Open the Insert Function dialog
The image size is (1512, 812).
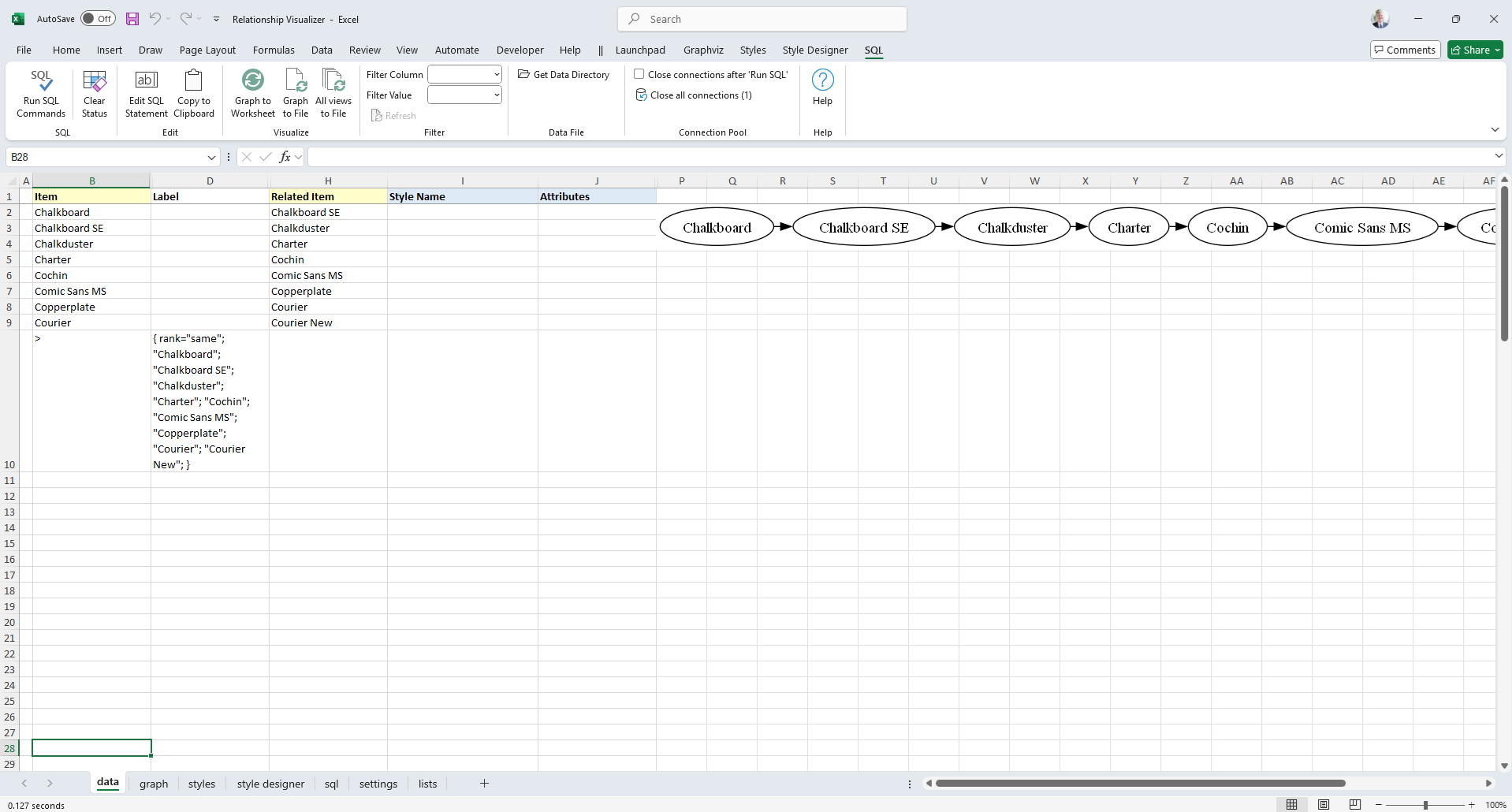[285, 157]
